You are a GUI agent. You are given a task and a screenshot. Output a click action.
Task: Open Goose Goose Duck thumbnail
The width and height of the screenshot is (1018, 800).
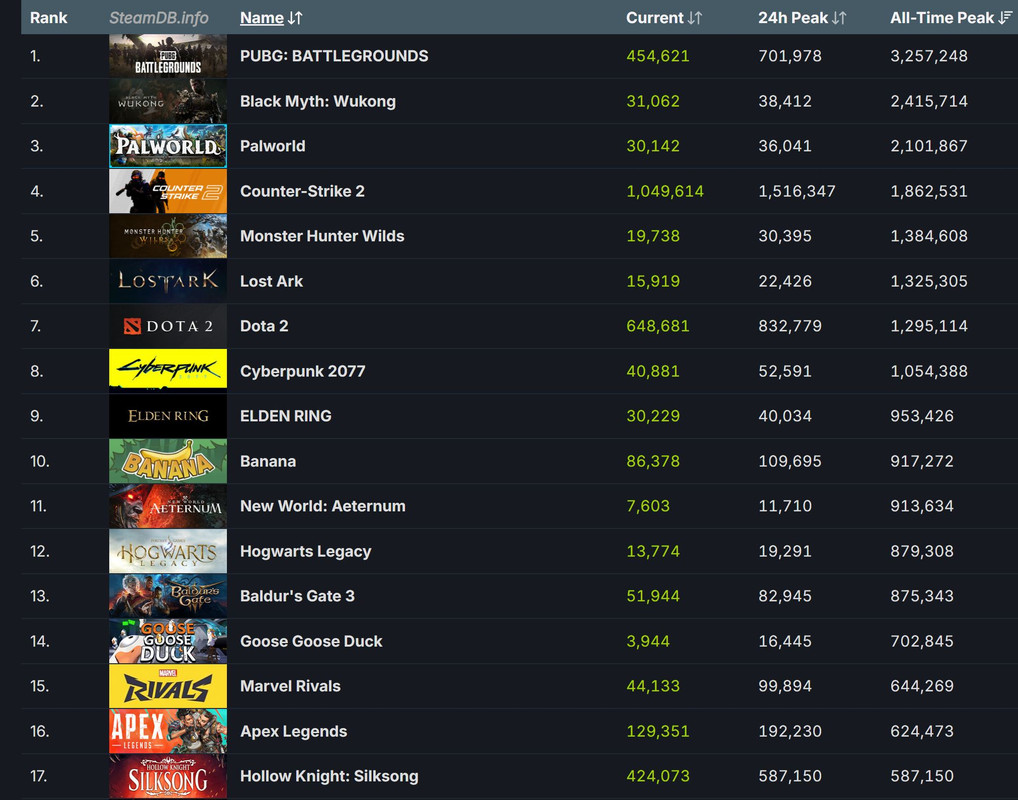coord(168,641)
